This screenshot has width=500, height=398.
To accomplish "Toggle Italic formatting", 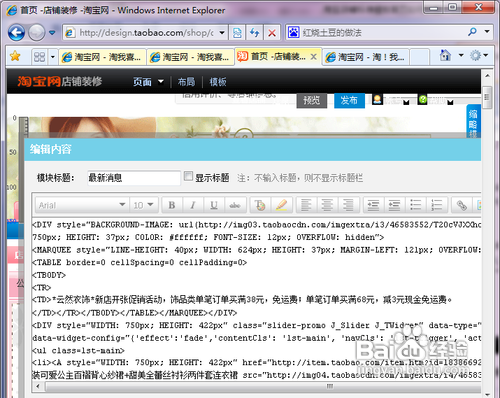I will 193,205.
